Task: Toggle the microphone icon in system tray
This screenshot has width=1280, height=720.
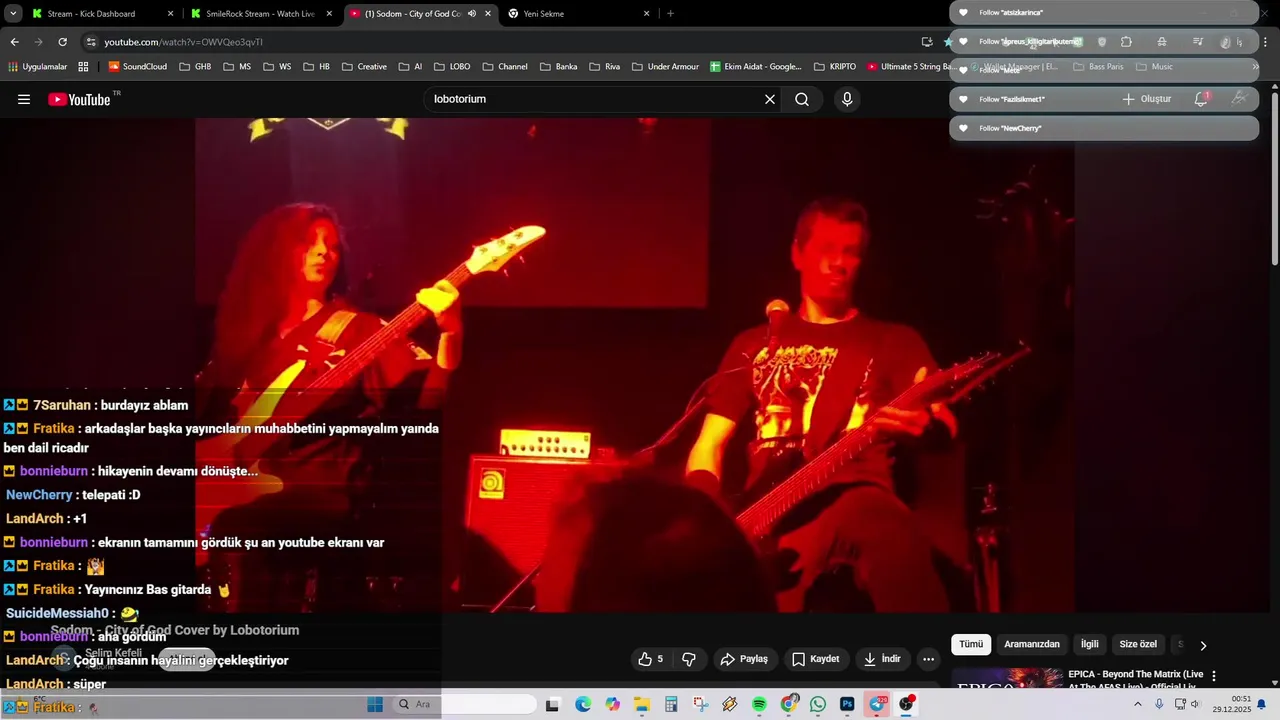Action: pyautogui.click(x=1159, y=705)
